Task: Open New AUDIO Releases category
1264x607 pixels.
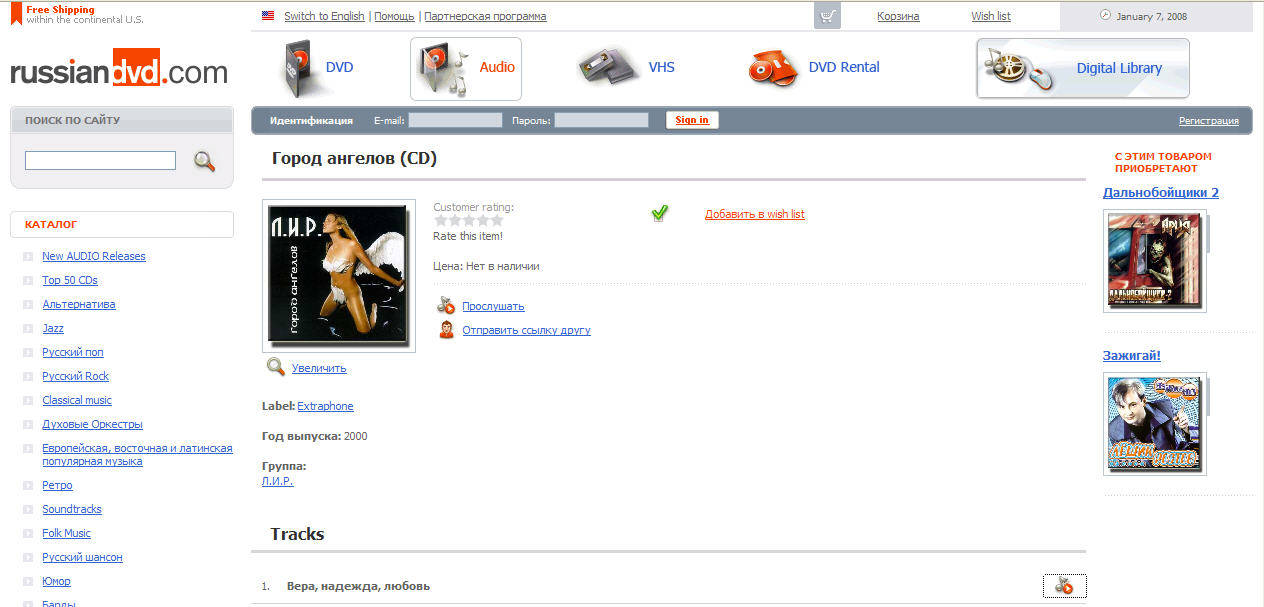Action: tap(94, 256)
